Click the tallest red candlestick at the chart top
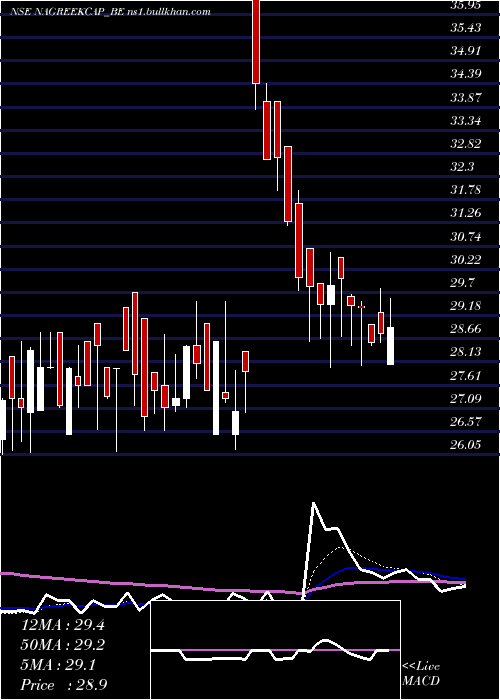This screenshot has height=700, width=500. (x=256, y=42)
